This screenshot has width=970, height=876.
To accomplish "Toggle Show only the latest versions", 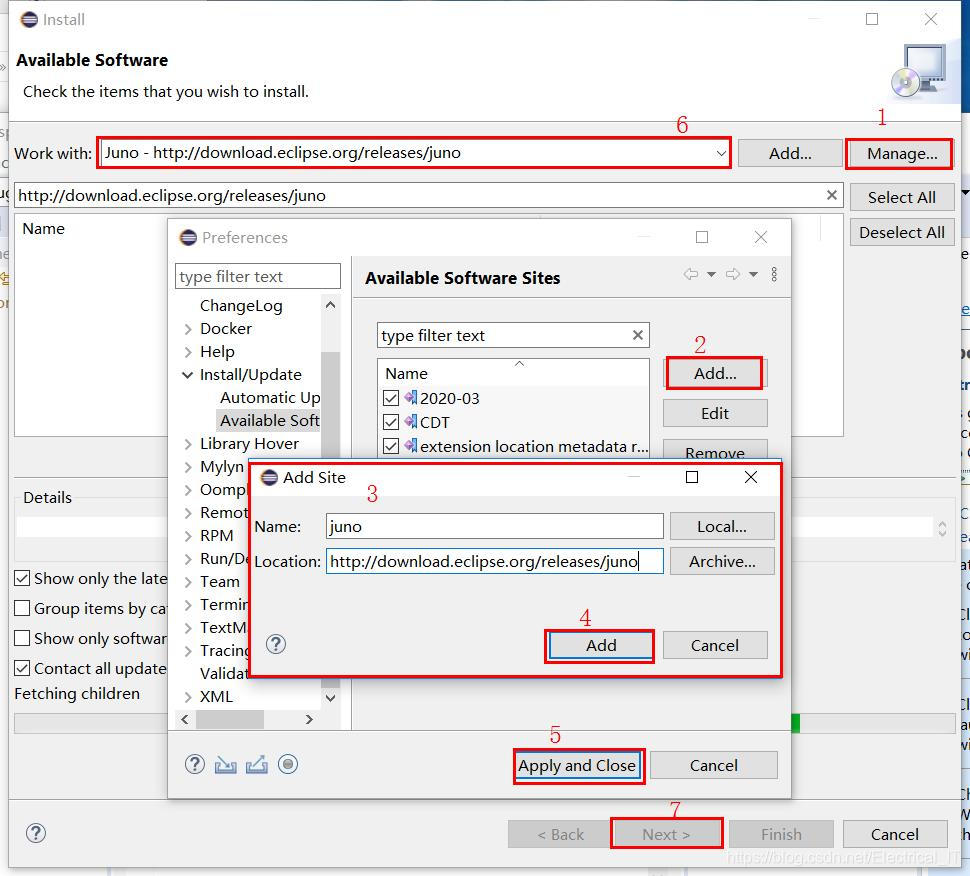I will pyautogui.click(x=22, y=578).
